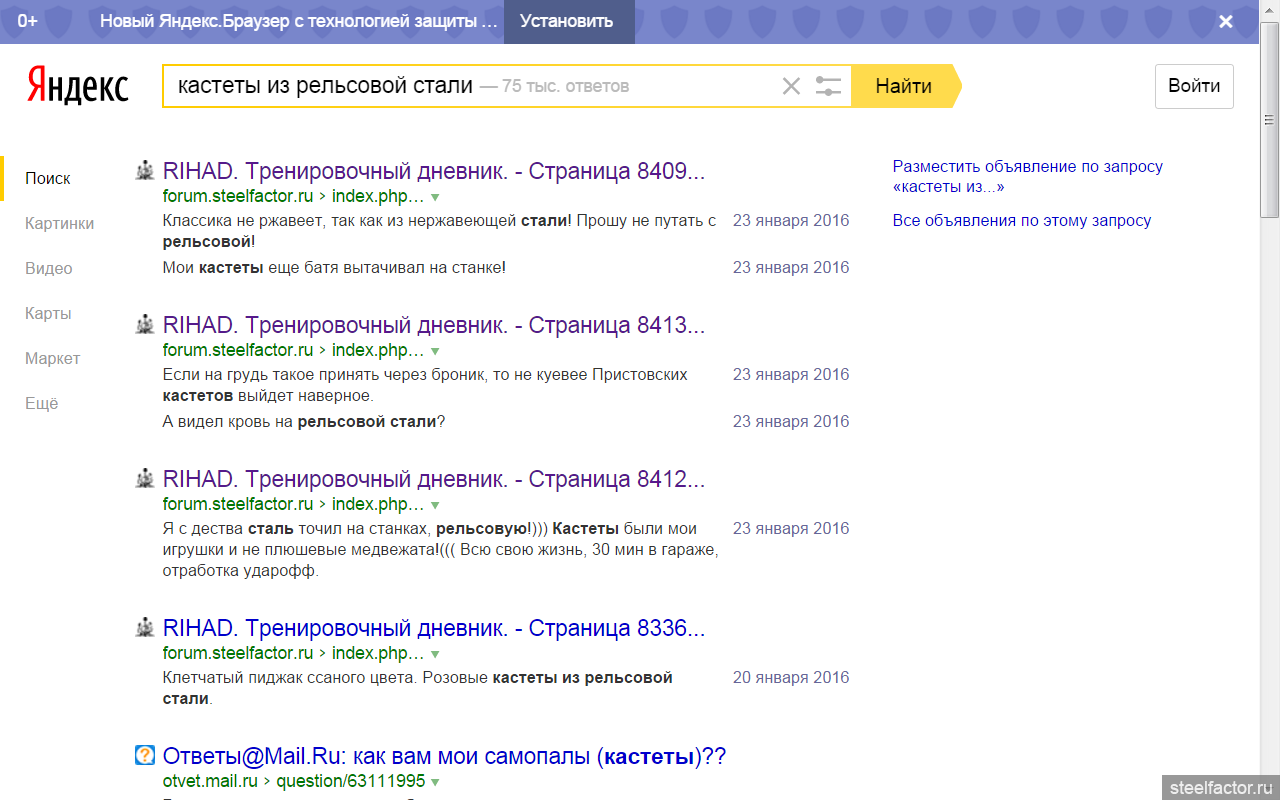Image resolution: width=1280 pixels, height=800 pixels.
Task: Switch to Видео search tab
Action: point(49,268)
